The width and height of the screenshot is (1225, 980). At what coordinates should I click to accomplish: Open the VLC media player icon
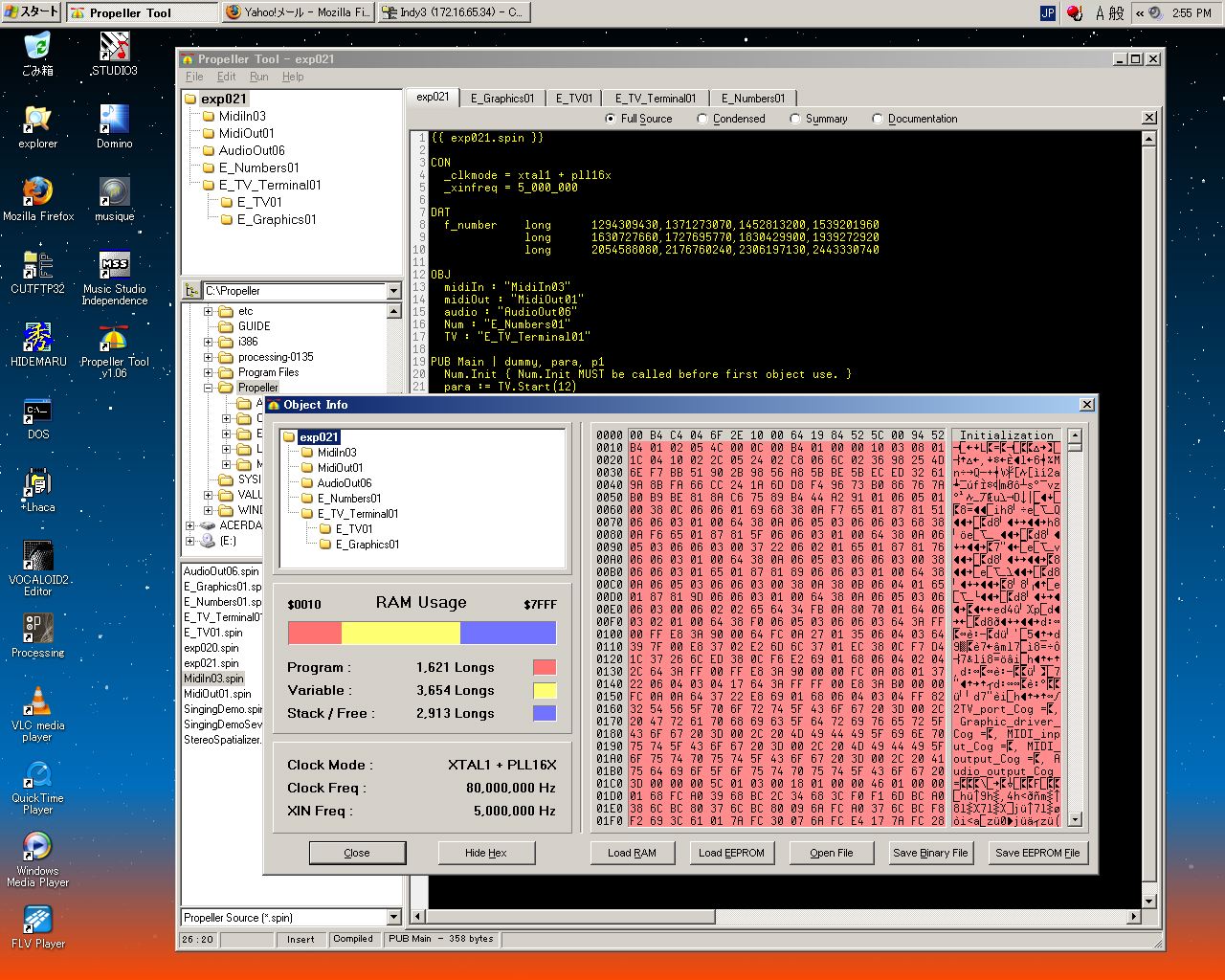tap(38, 702)
